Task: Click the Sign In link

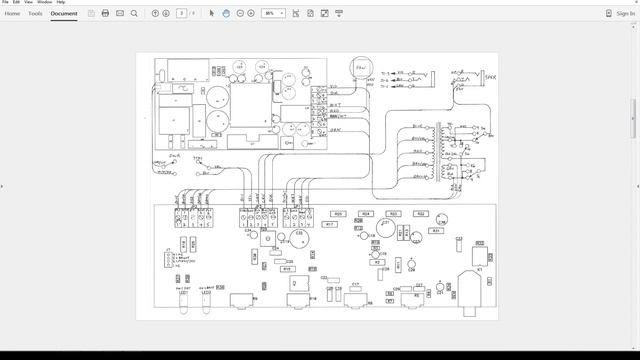Action: [625, 13]
